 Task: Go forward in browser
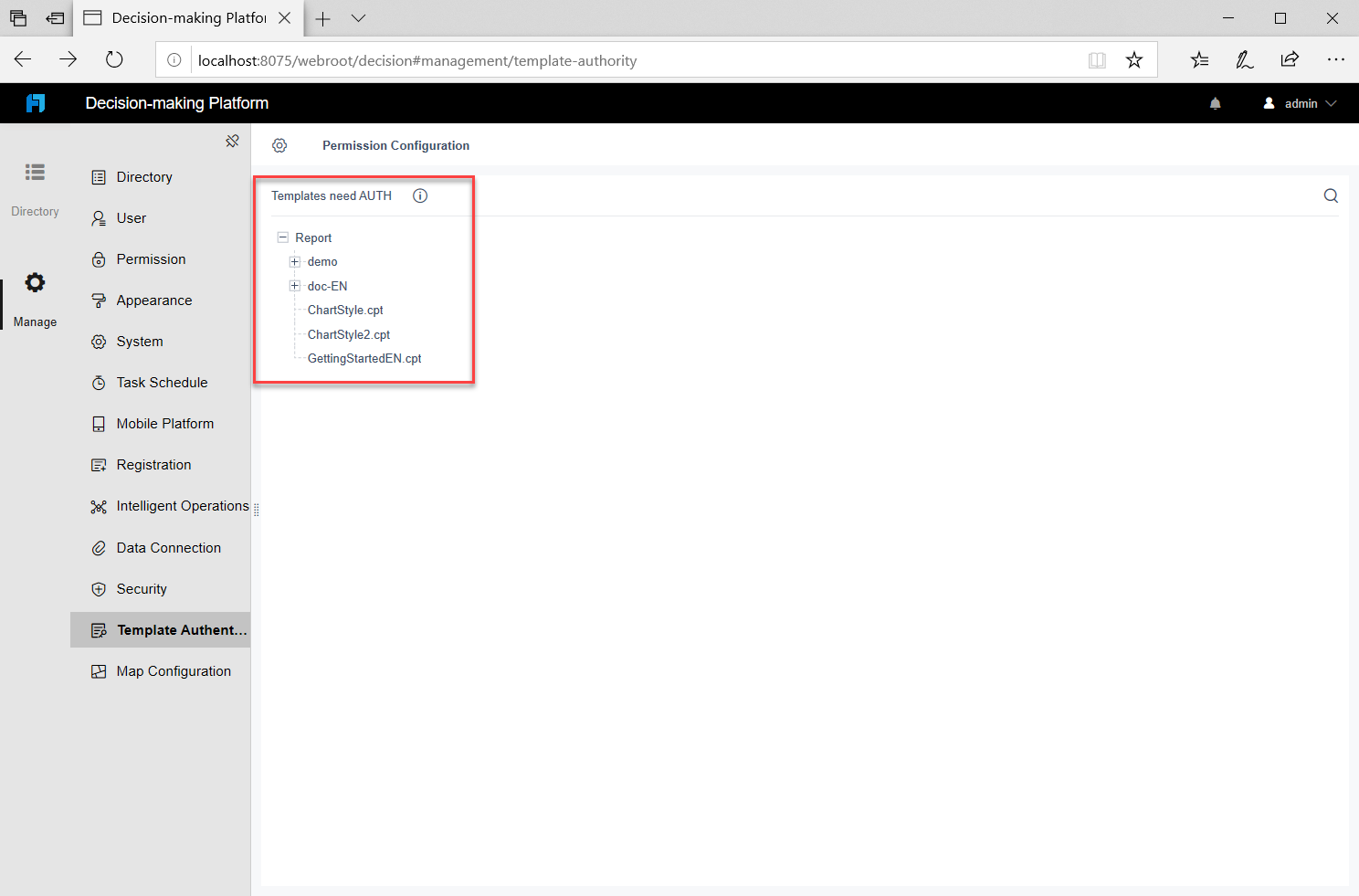click(x=68, y=59)
